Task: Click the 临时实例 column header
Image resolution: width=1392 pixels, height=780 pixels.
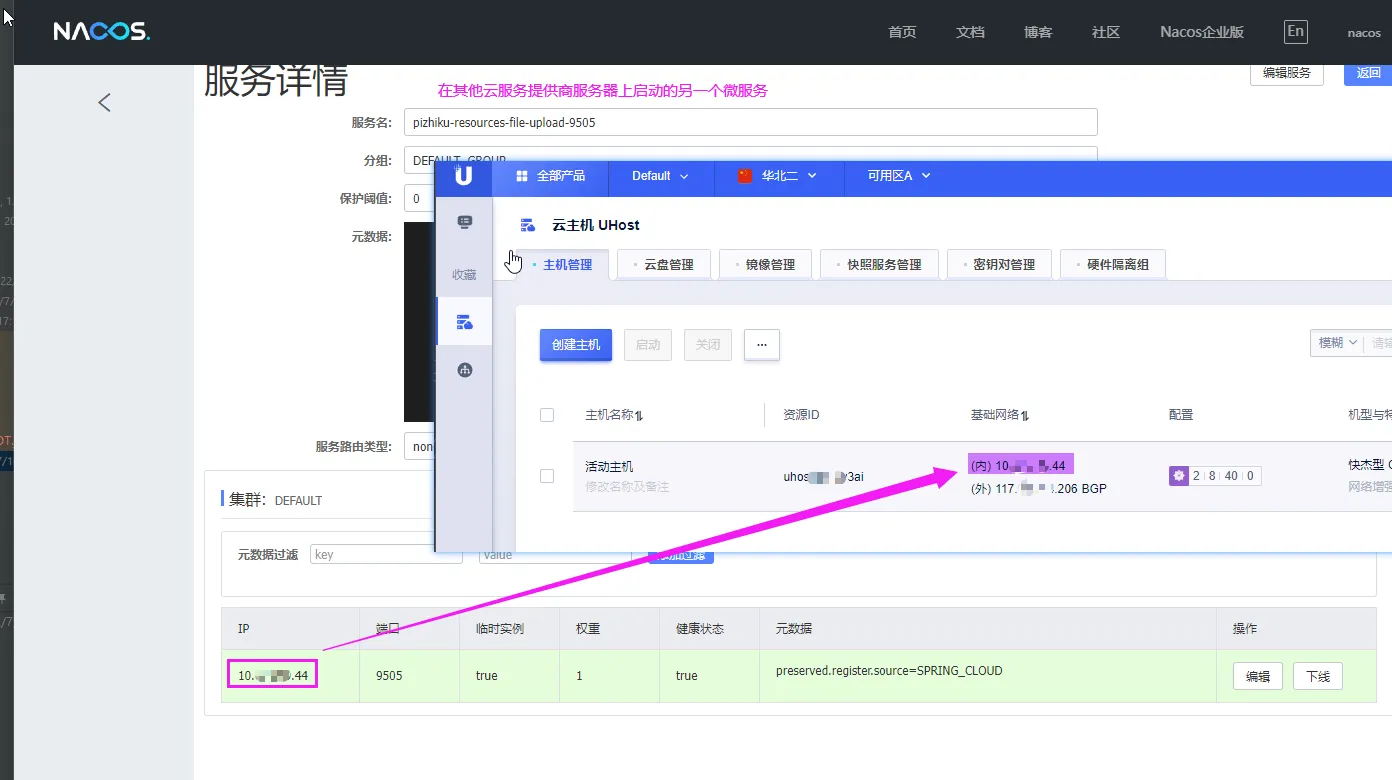Action: 500,629
